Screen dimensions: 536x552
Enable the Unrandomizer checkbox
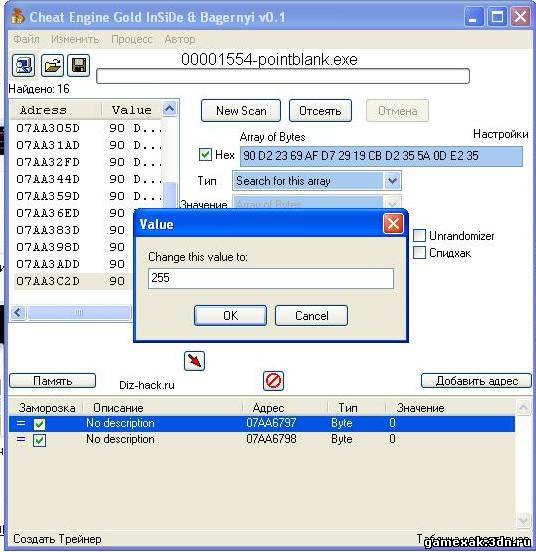pyautogui.click(x=419, y=236)
